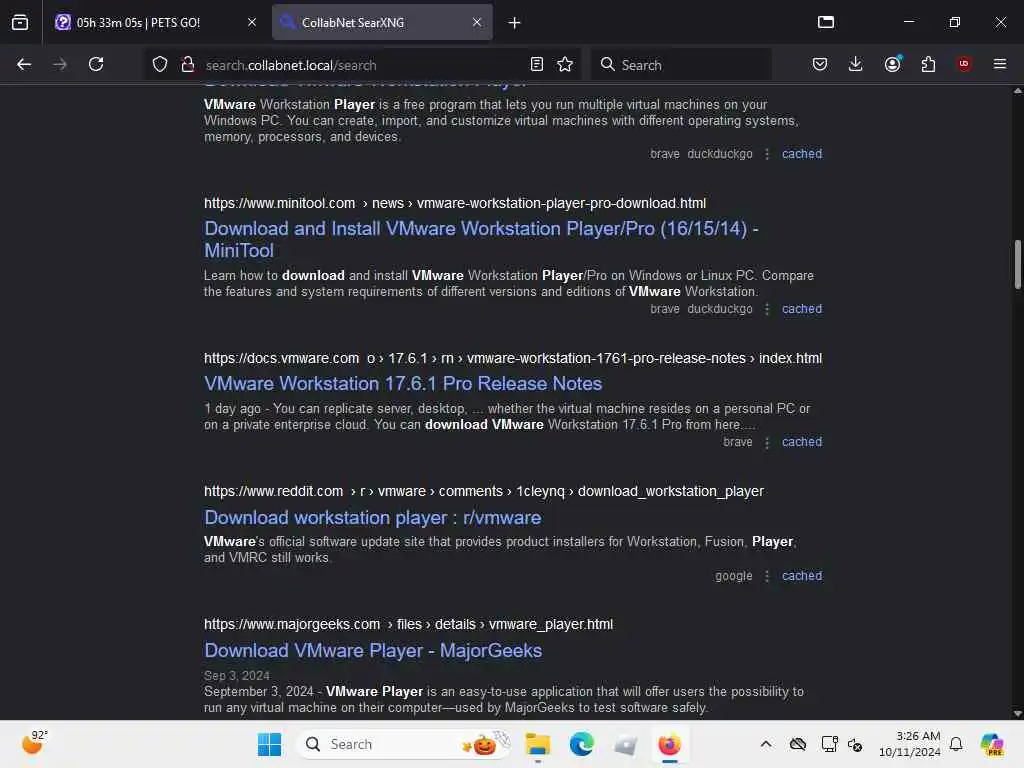Open cached copy of the MiniTool result

click(802, 308)
